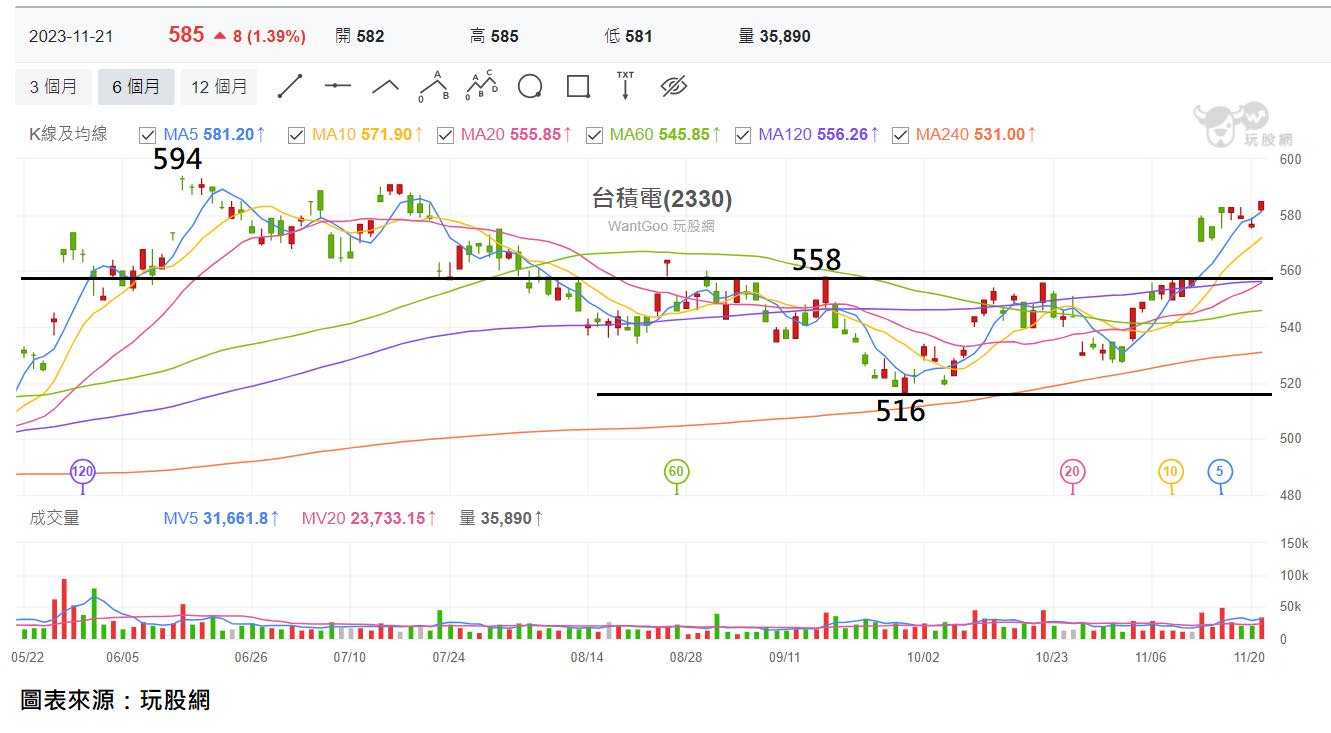Click the 量 35,890 volume in header
Screen dimensions: 1331x733
[774, 36]
